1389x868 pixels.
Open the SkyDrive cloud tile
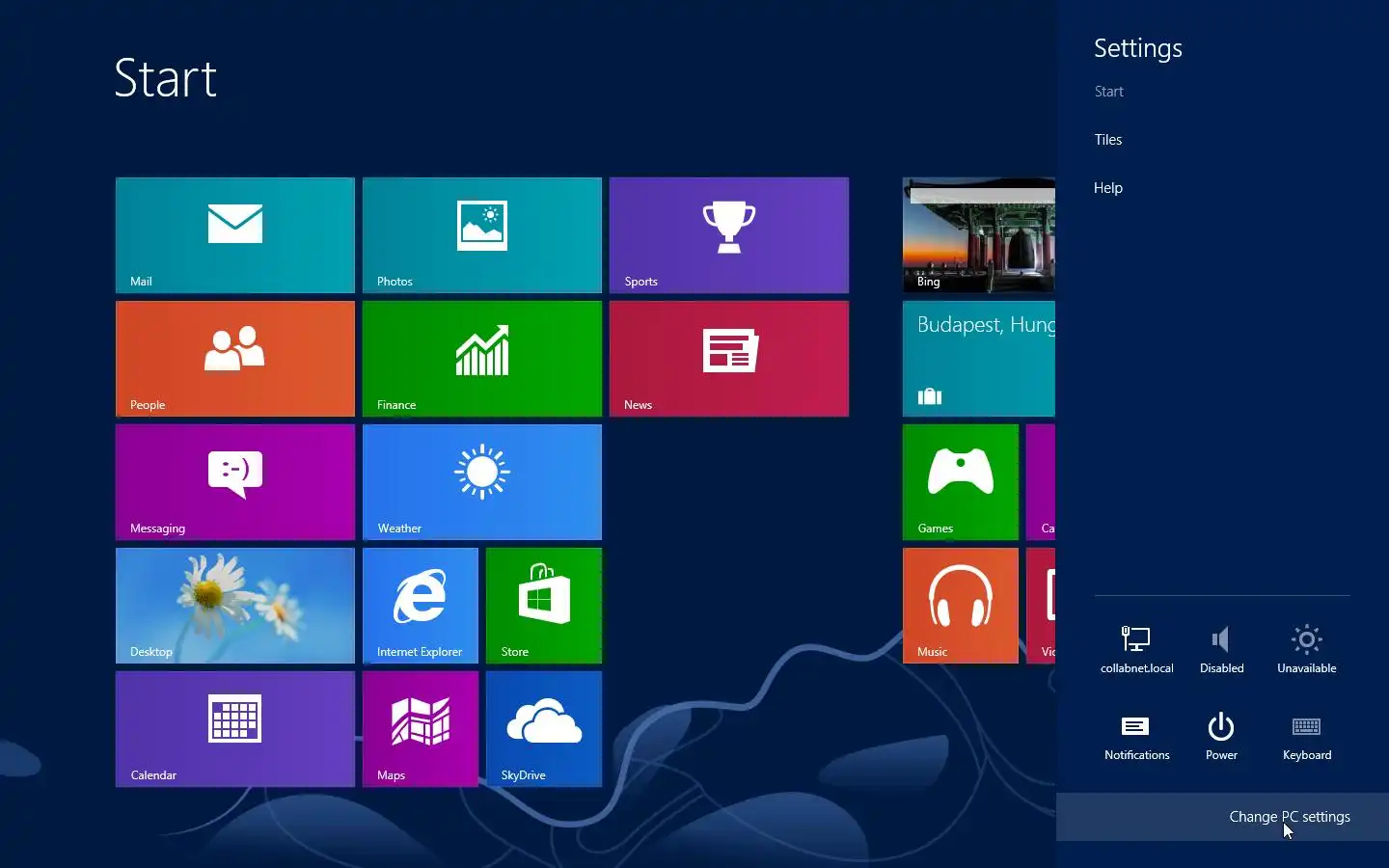click(x=544, y=729)
